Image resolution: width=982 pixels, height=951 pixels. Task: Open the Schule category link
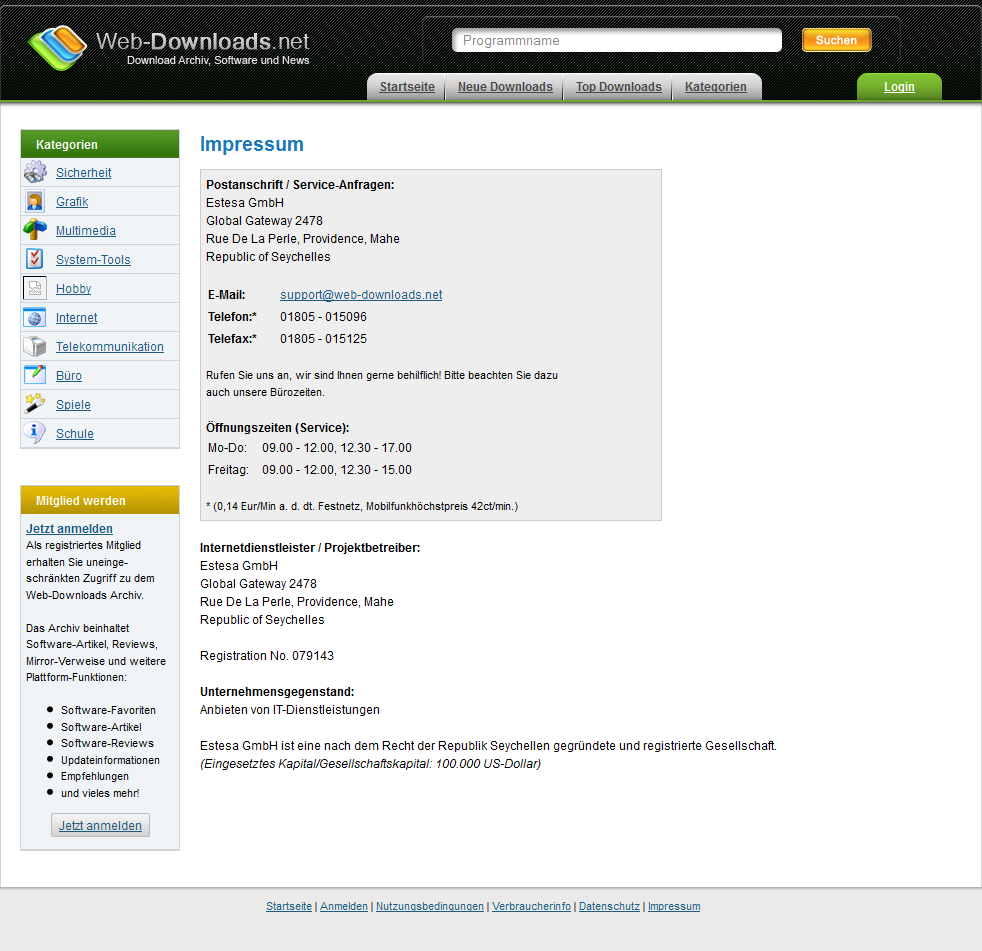tap(75, 434)
